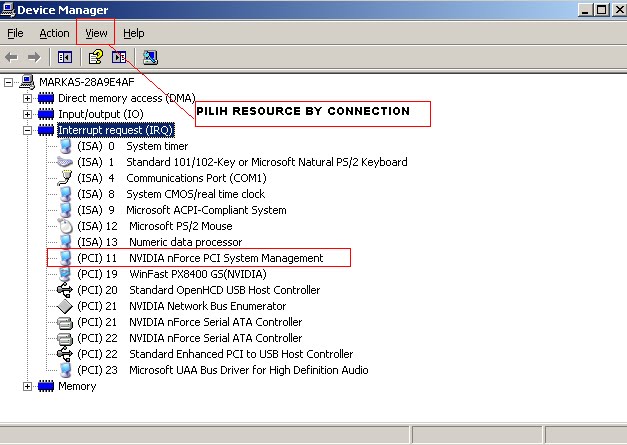This screenshot has width=627, height=445.
Task: Expand the Memory node
Action: click(x=27, y=386)
